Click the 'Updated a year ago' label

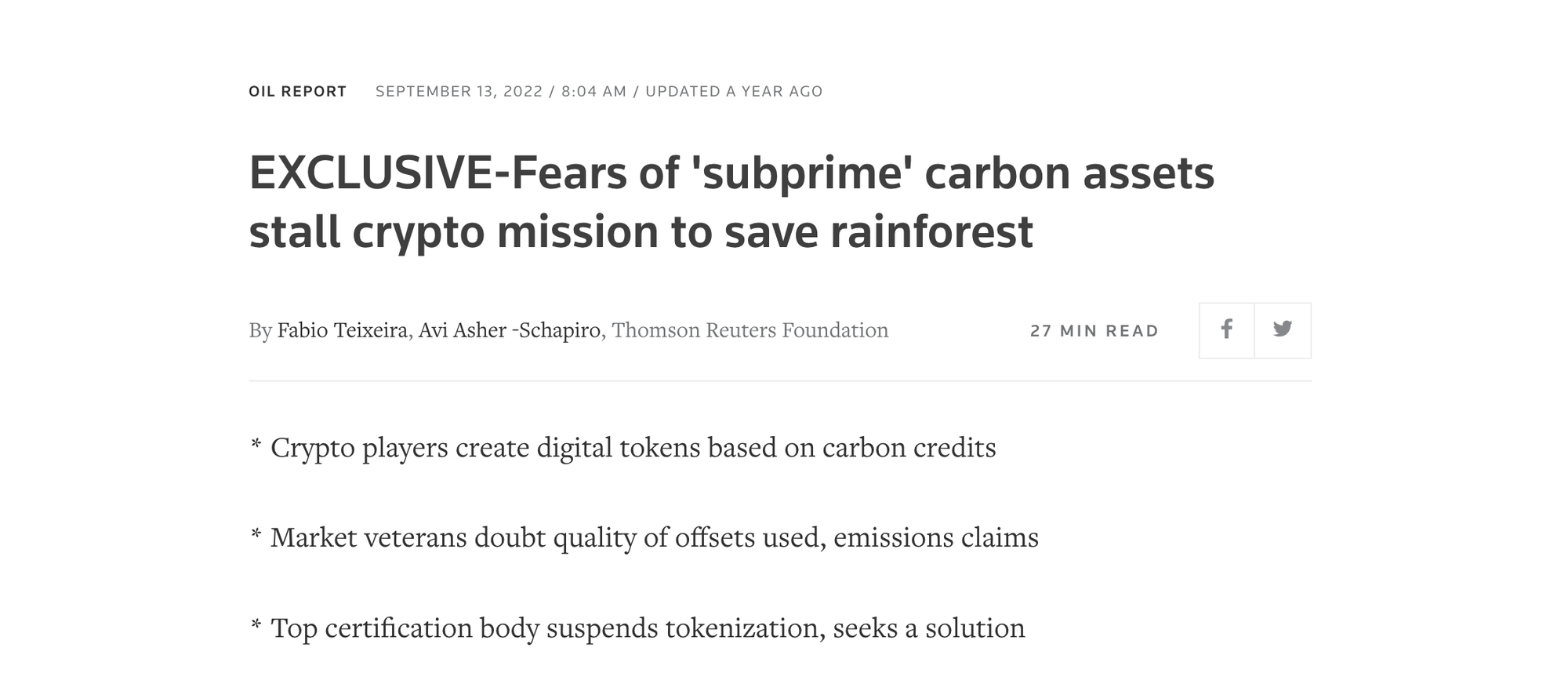tap(734, 92)
